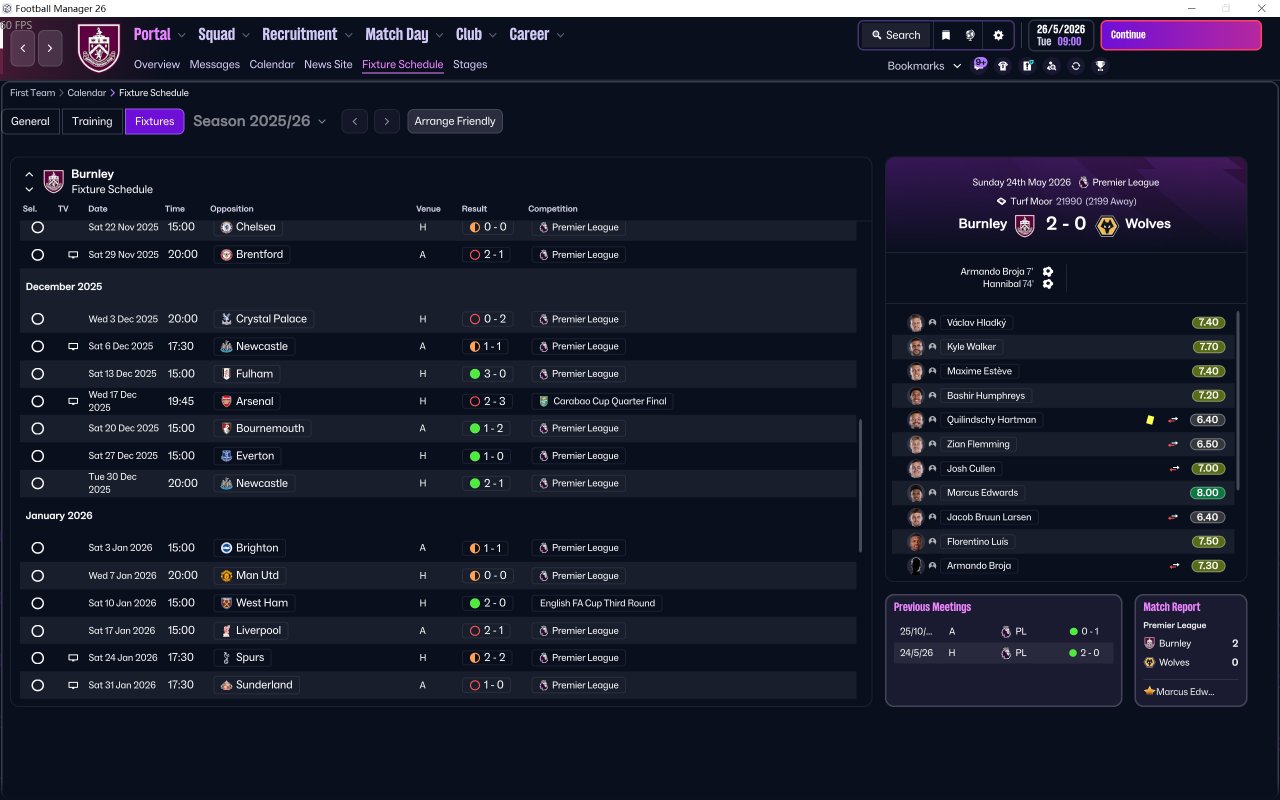Click Chelsea club badge in fixture list

pos(226,227)
